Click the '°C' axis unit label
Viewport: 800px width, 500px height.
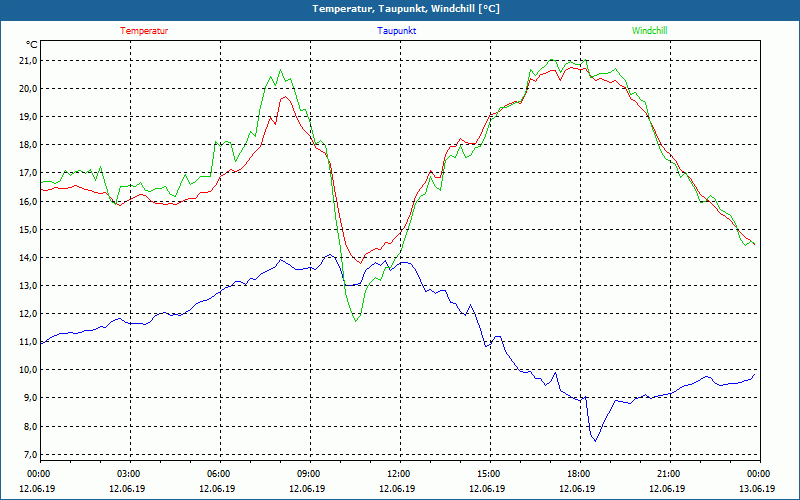tap(32, 45)
